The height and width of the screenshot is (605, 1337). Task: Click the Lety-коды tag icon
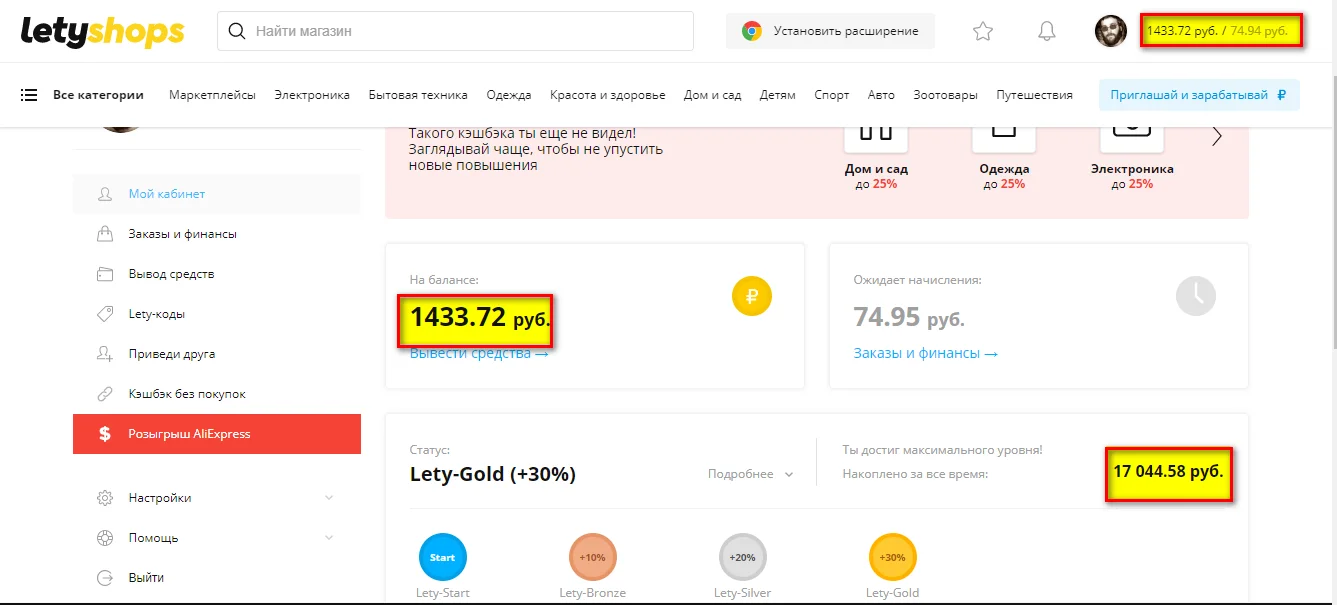pyautogui.click(x=104, y=314)
